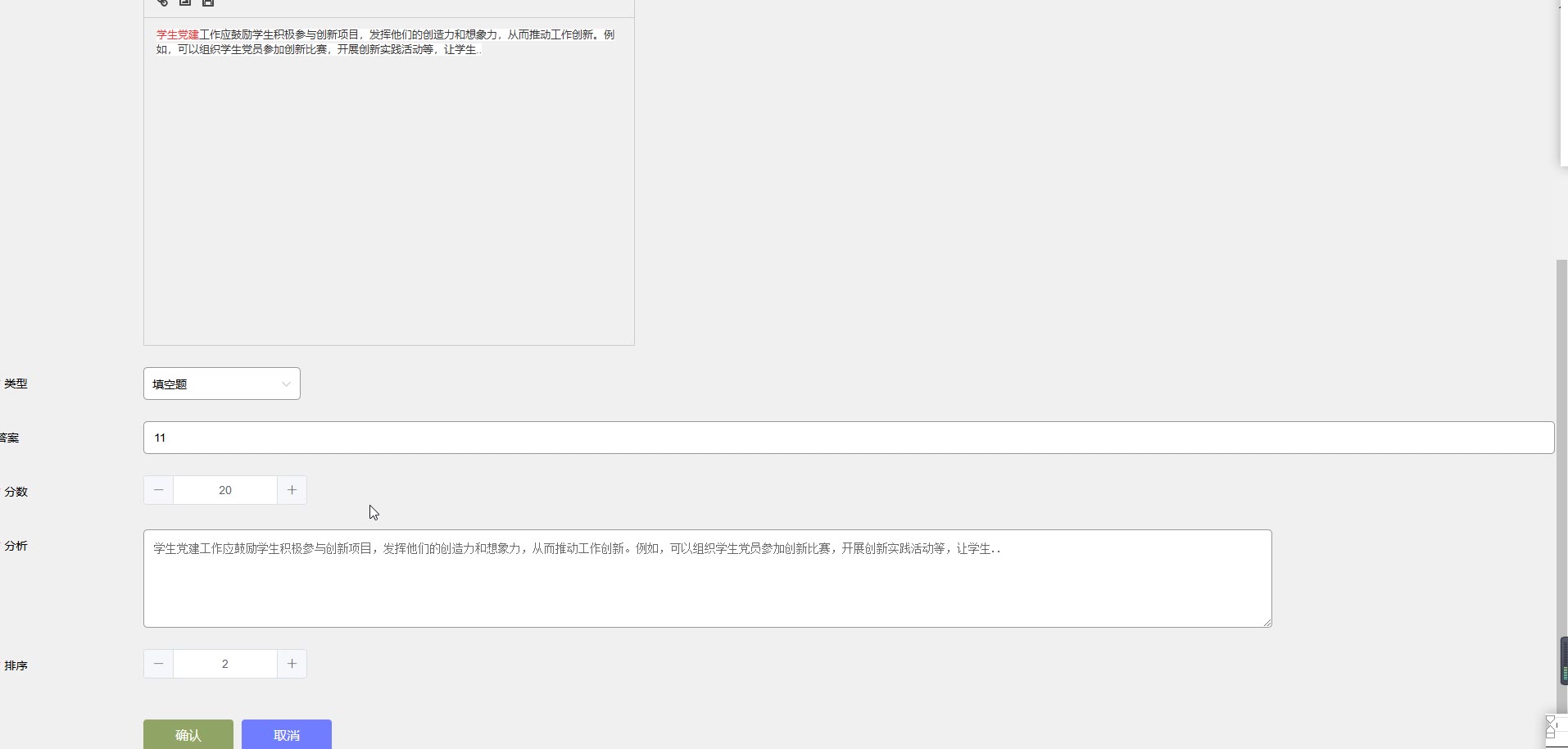Click the 排序 number field showing 2

click(x=225, y=664)
